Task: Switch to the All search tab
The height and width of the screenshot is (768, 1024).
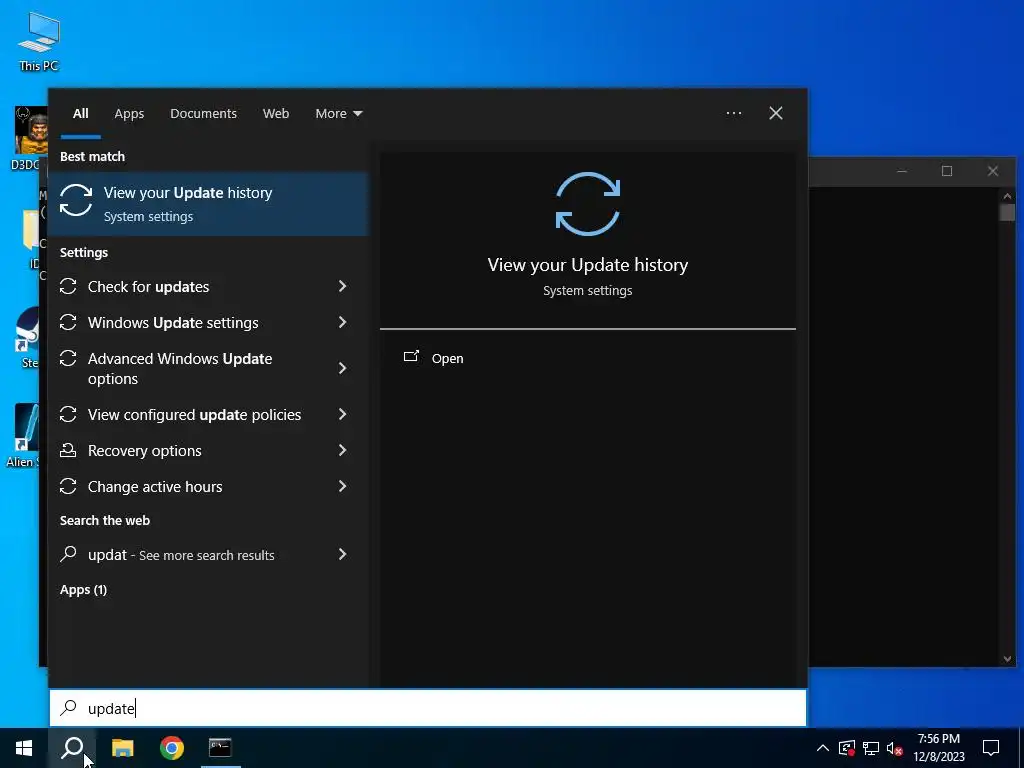Action: [x=80, y=114]
